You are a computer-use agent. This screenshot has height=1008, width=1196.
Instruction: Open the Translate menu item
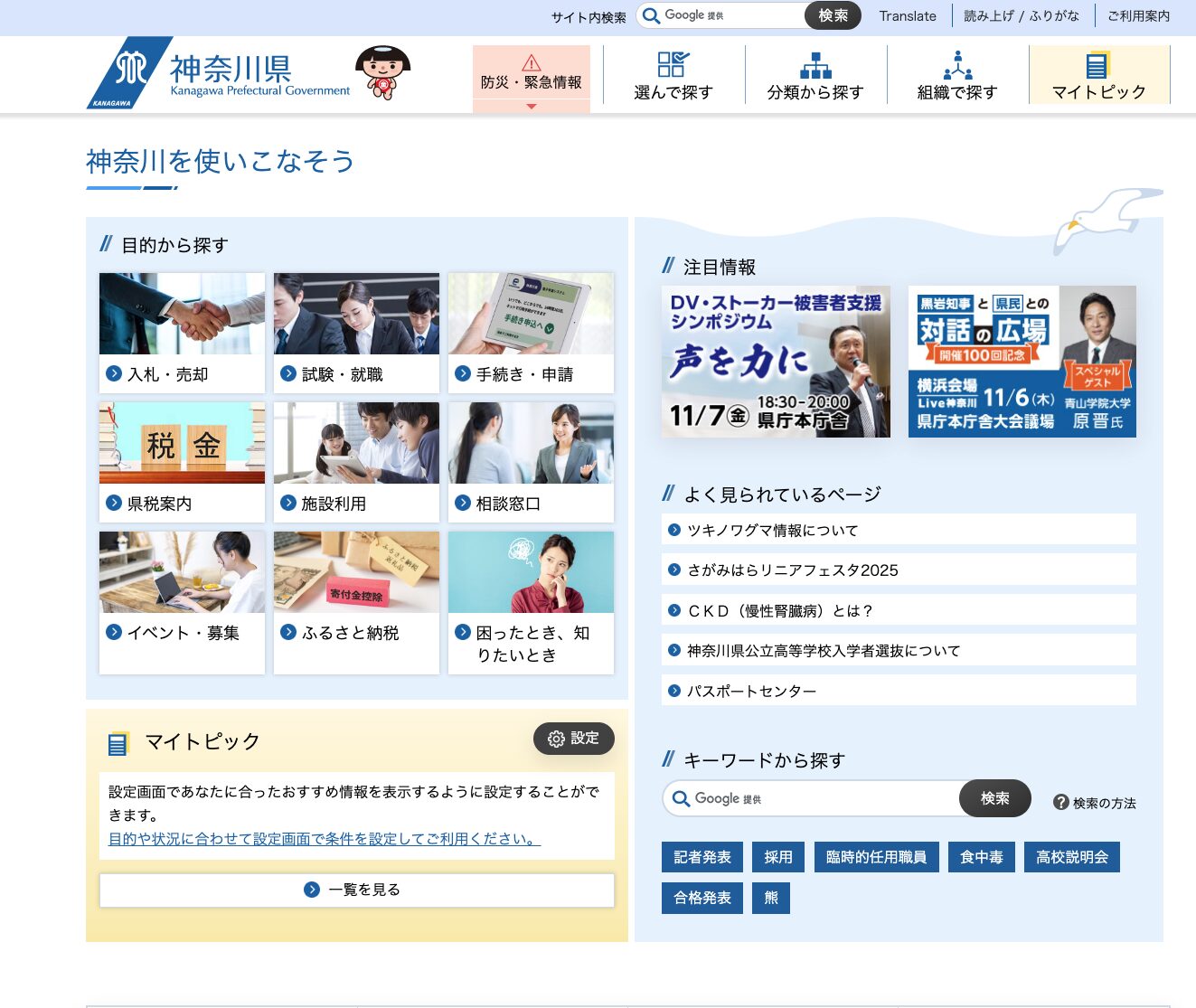pos(908,16)
